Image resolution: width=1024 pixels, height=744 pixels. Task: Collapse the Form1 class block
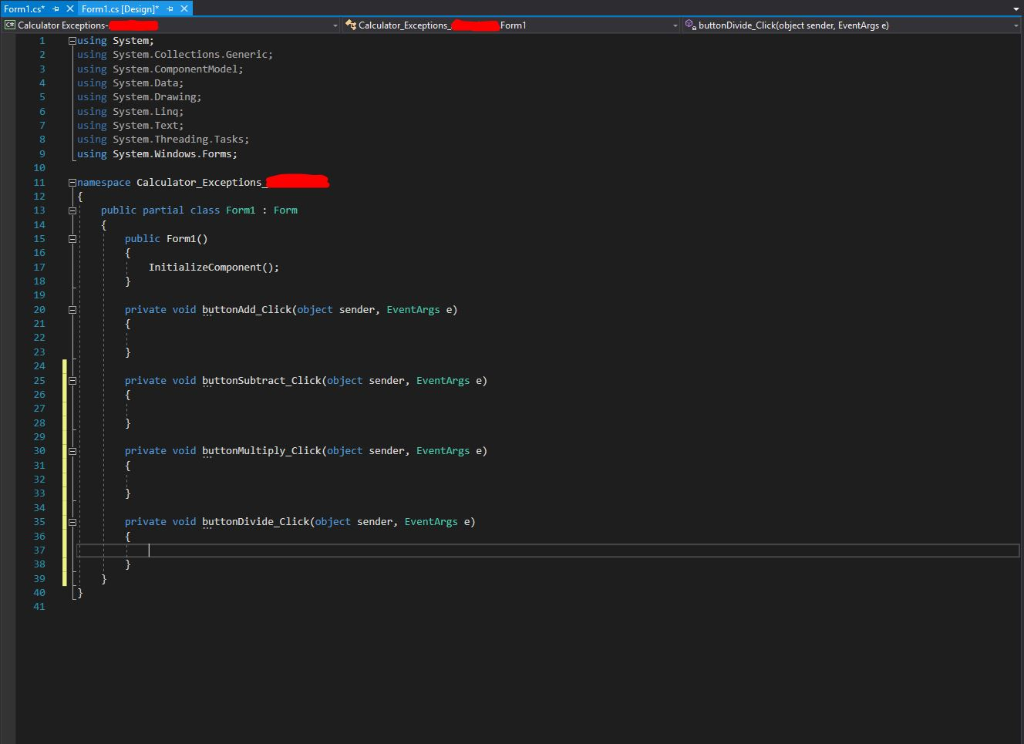pos(72,210)
